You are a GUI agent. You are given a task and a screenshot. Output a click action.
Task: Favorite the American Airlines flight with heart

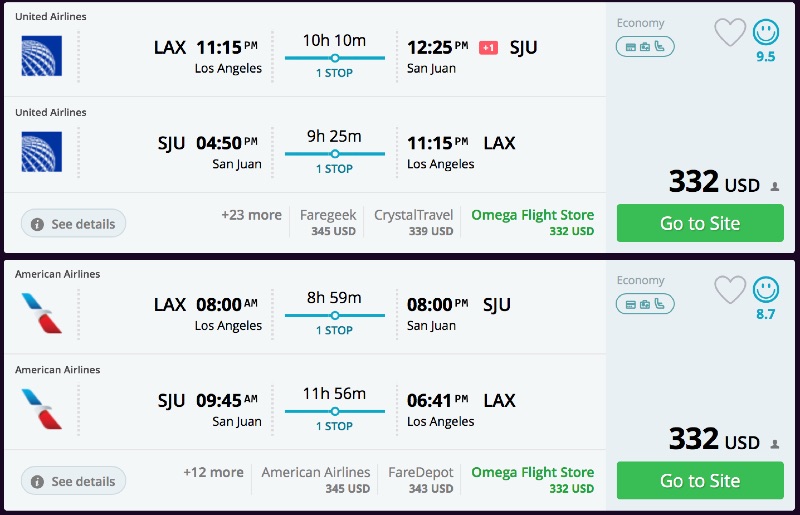pos(730,290)
